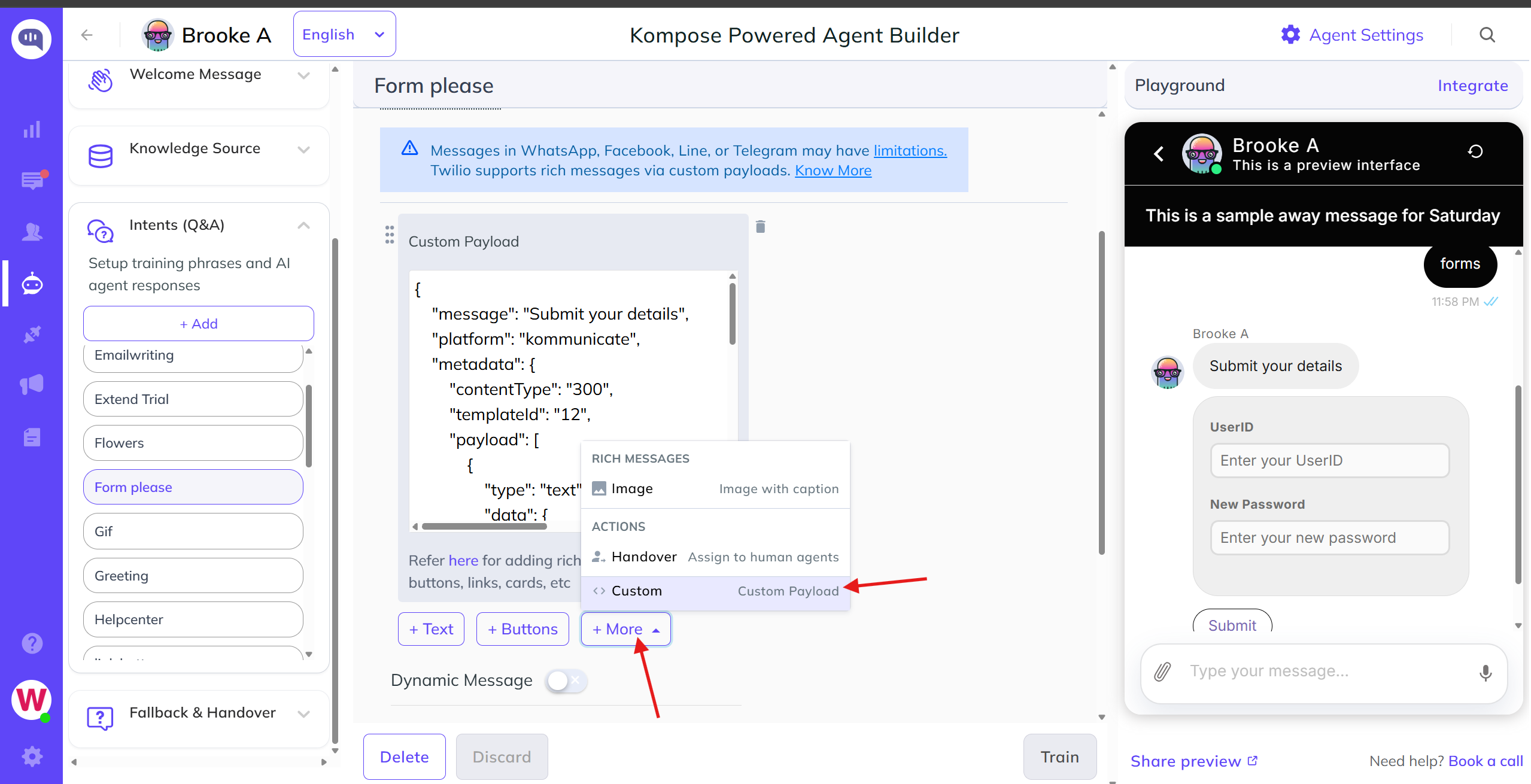The width and height of the screenshot is (1531, 784).
Task: Click the Integrate link
Action: click(1472, 86)
